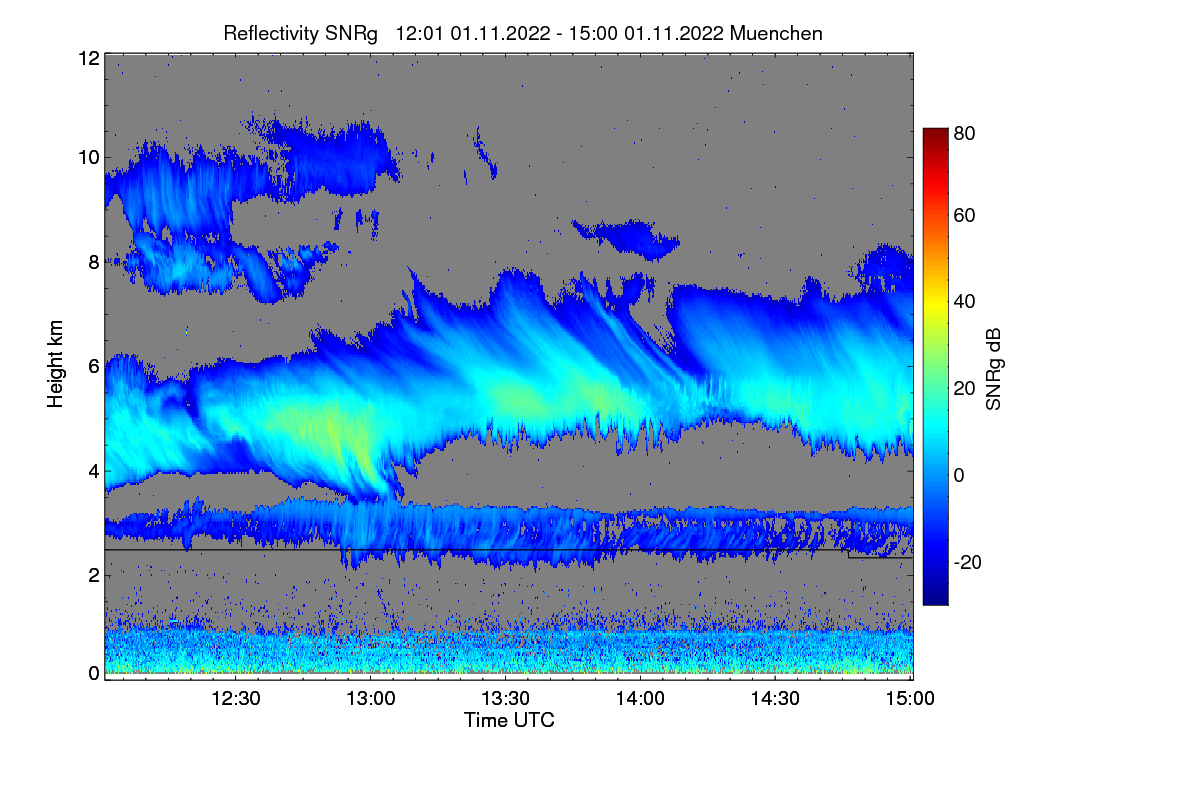
Task: Click the 14:30 time tick label
Action: tap(776, 699)
